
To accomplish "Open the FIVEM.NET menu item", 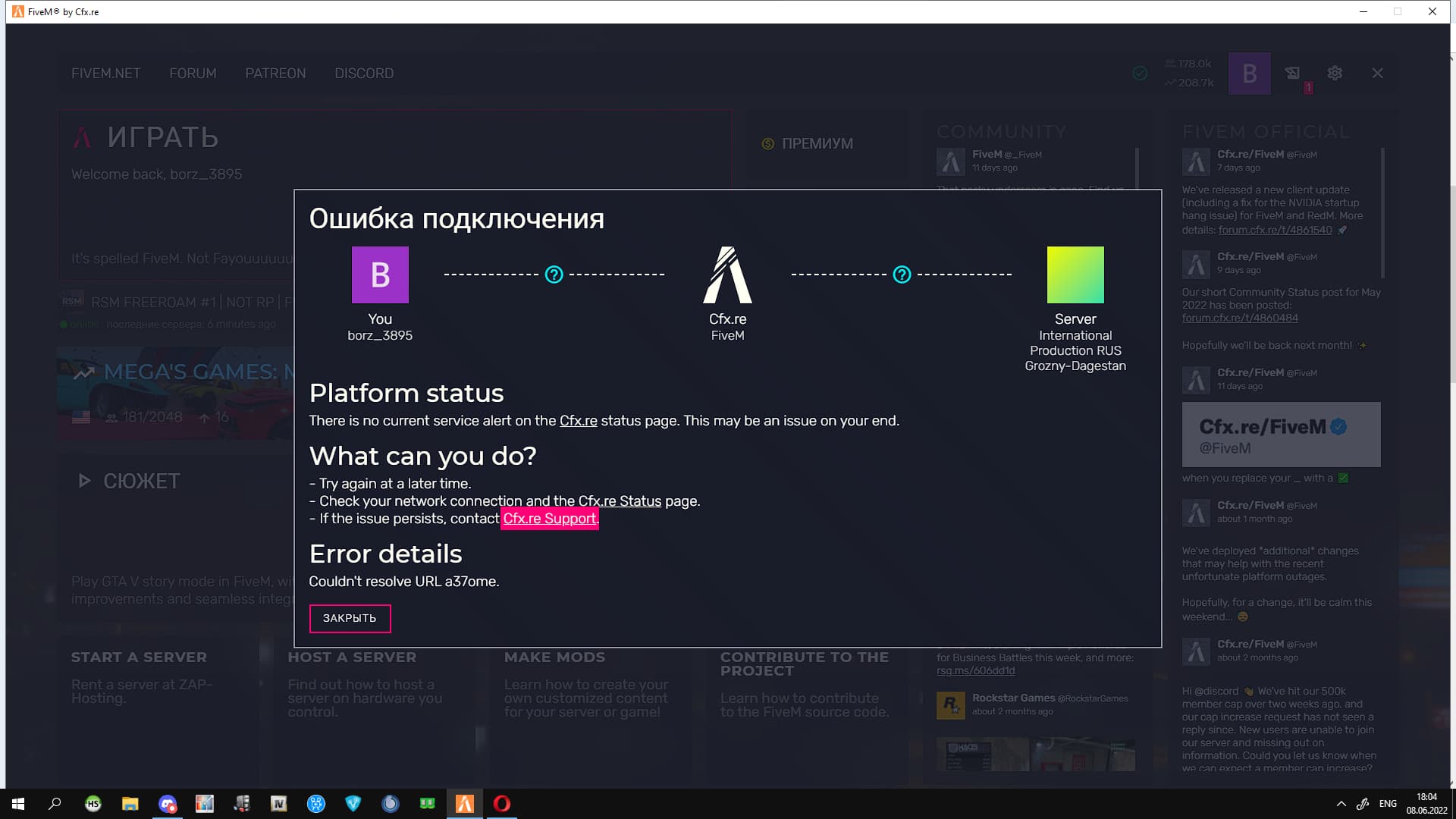I will click(105, 74).
